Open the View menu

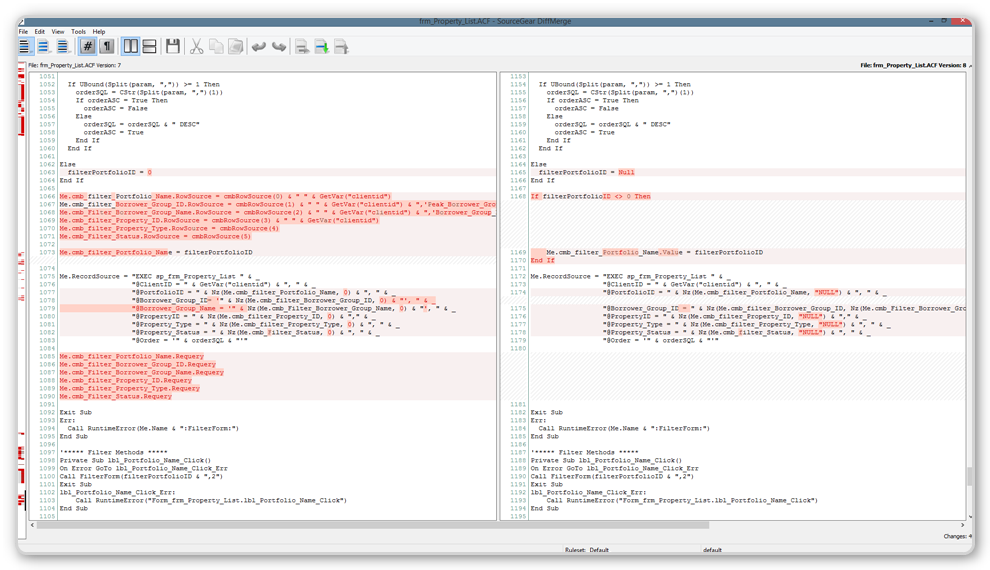pyautogui.click(x=58, y=32)
